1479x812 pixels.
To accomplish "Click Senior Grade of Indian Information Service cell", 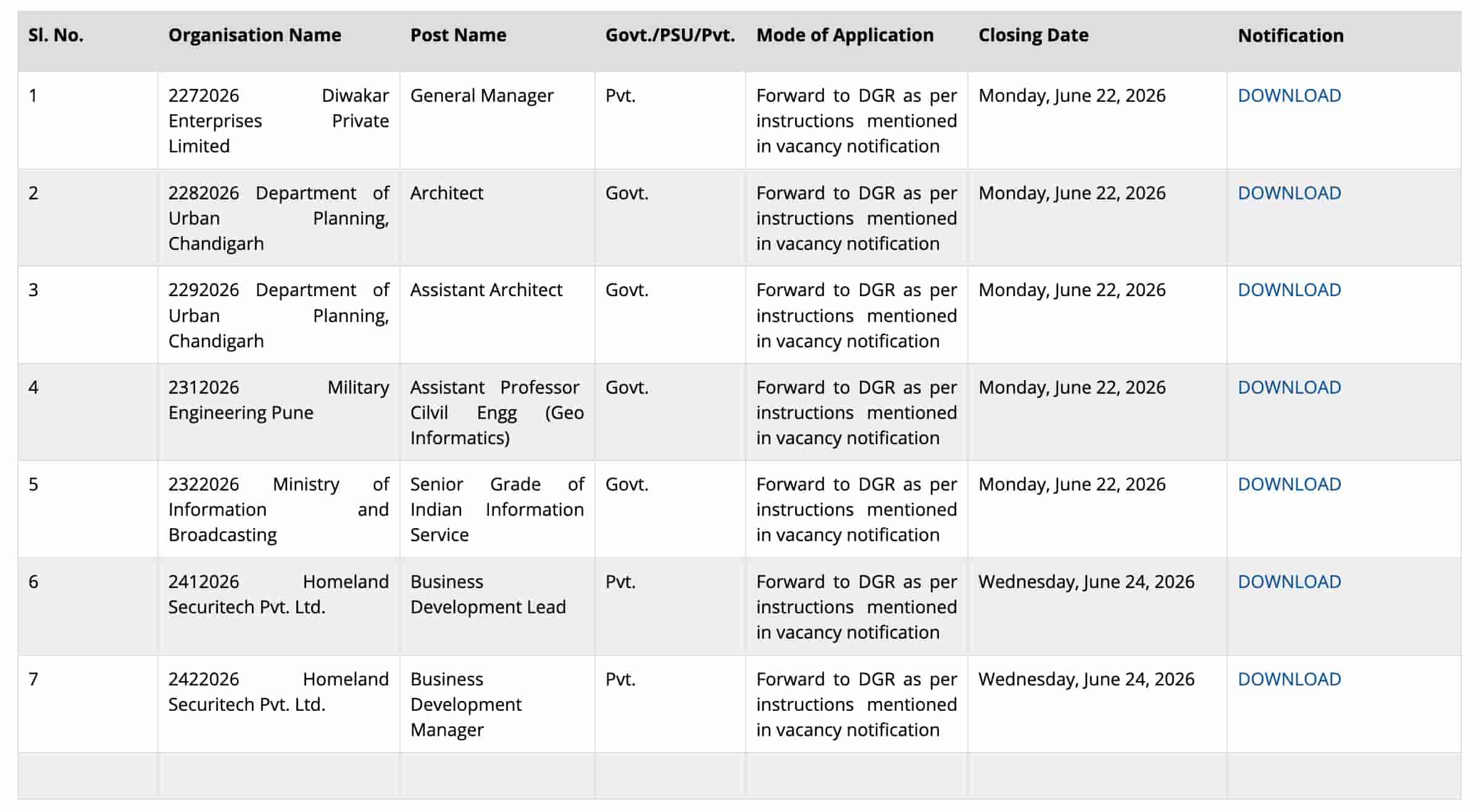I will (x=497, y=510).
